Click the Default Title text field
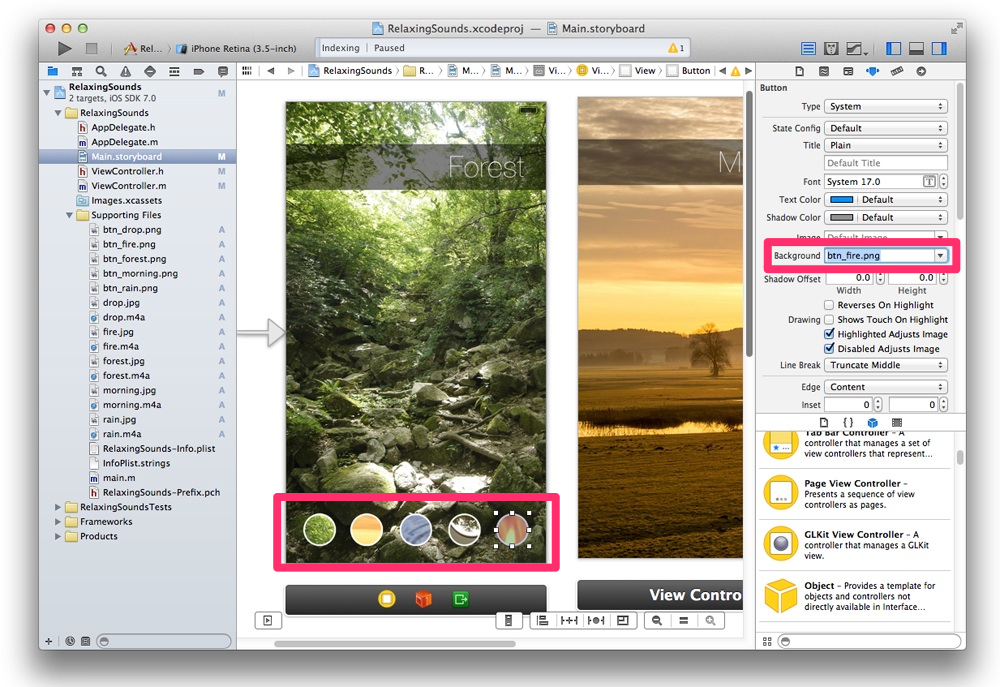This screenshot has width=1000, height=687. 885,163
